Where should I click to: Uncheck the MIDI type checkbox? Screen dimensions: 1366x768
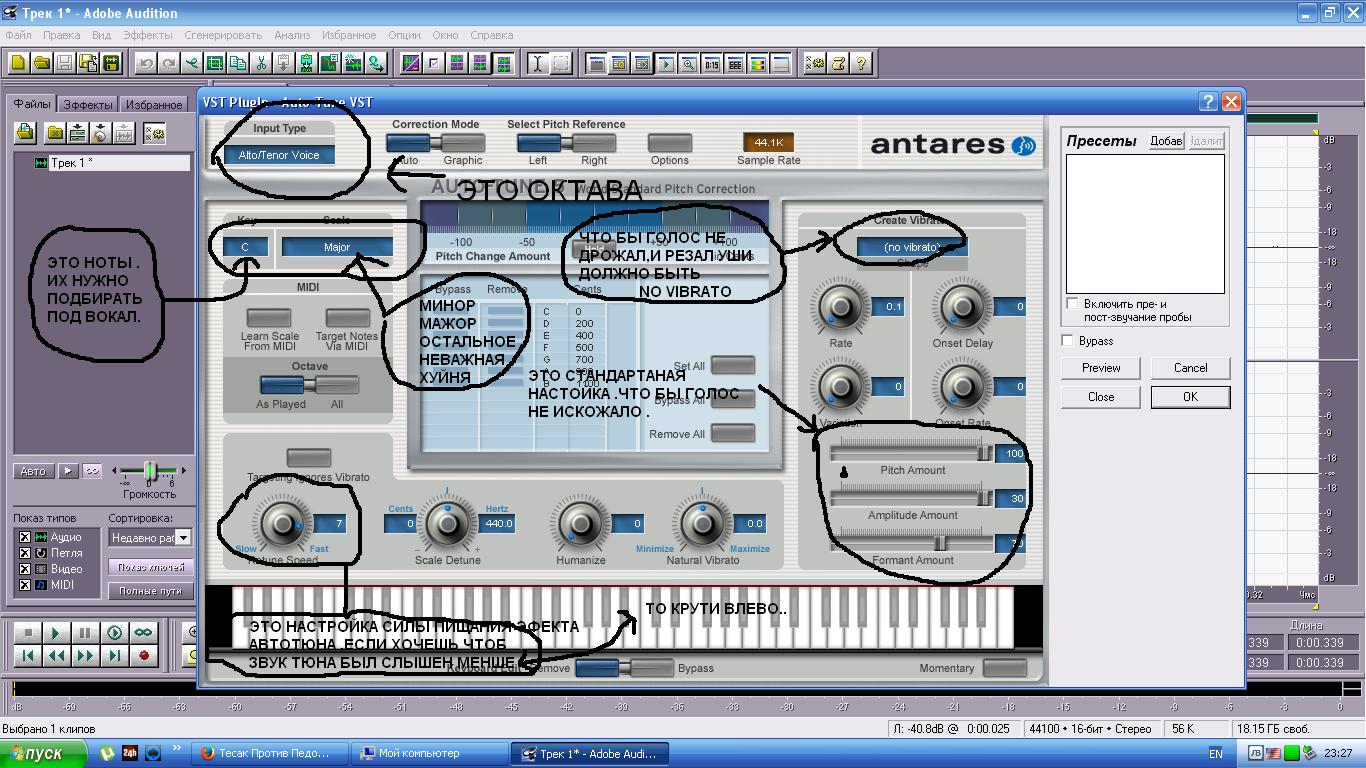(x=25, y=585)
